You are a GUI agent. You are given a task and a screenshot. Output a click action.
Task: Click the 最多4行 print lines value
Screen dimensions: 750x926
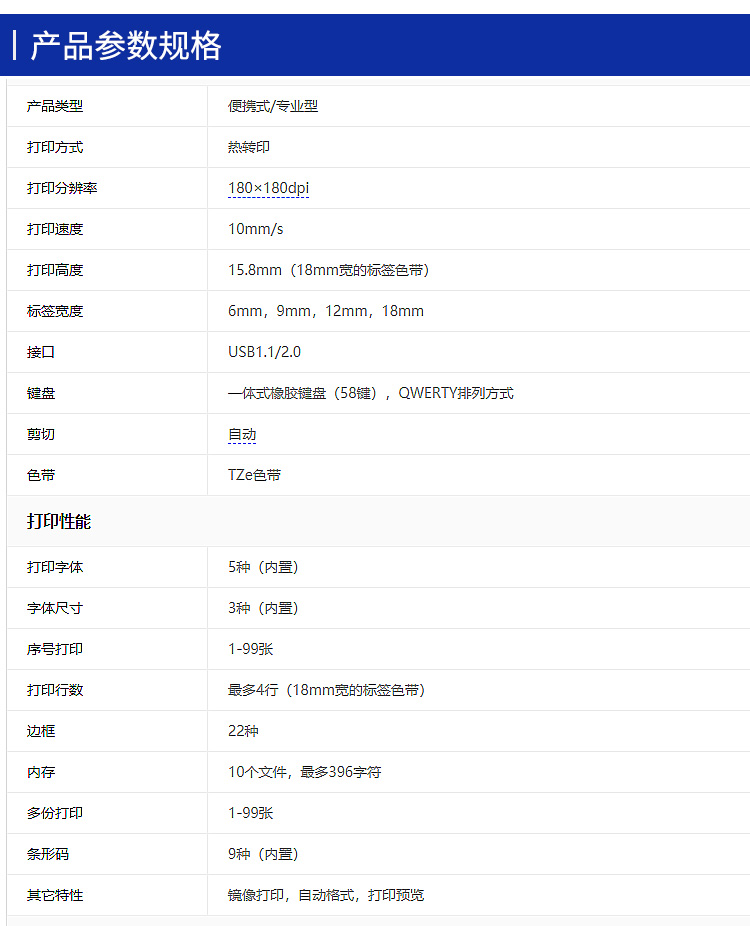tap(327, 690)
